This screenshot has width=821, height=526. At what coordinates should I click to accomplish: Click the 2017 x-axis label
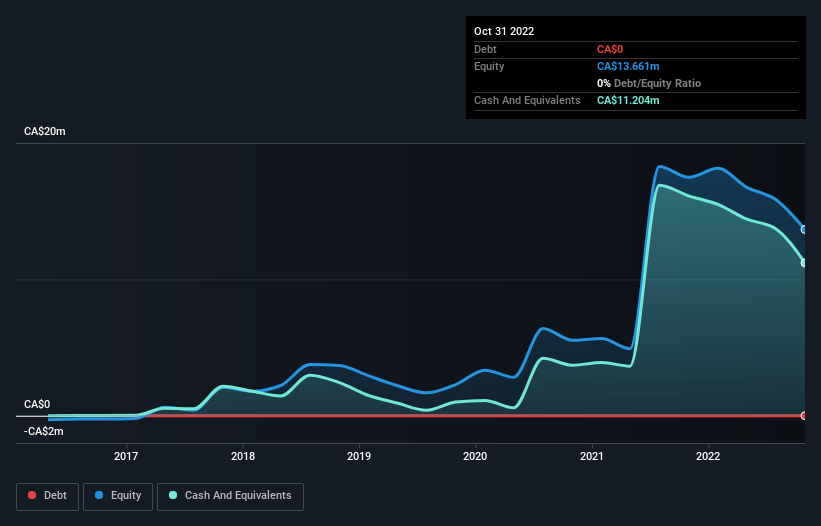(126, 456)
